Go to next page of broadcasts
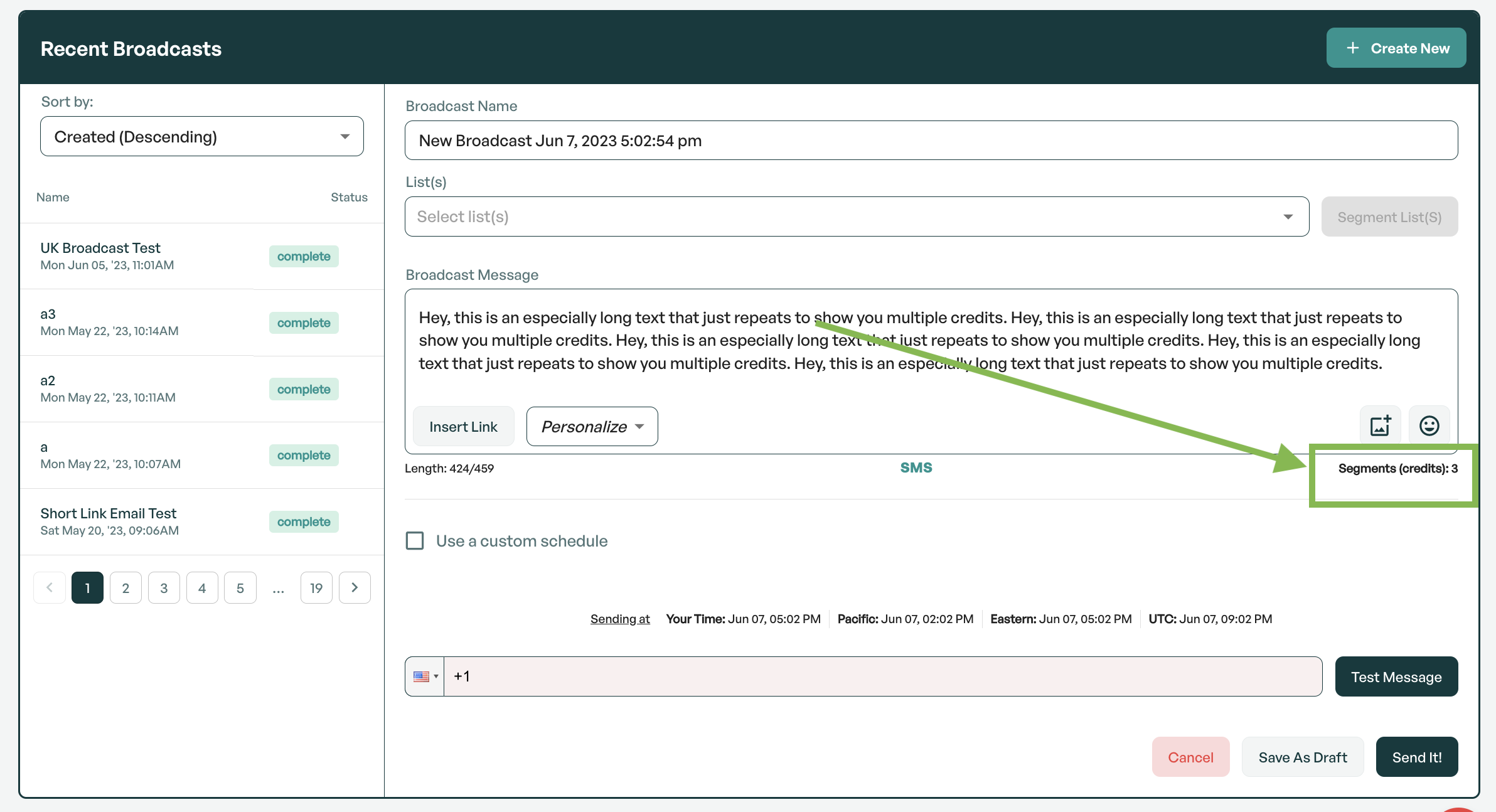Viewport: 1496px width, 812px height. point(355,588)
